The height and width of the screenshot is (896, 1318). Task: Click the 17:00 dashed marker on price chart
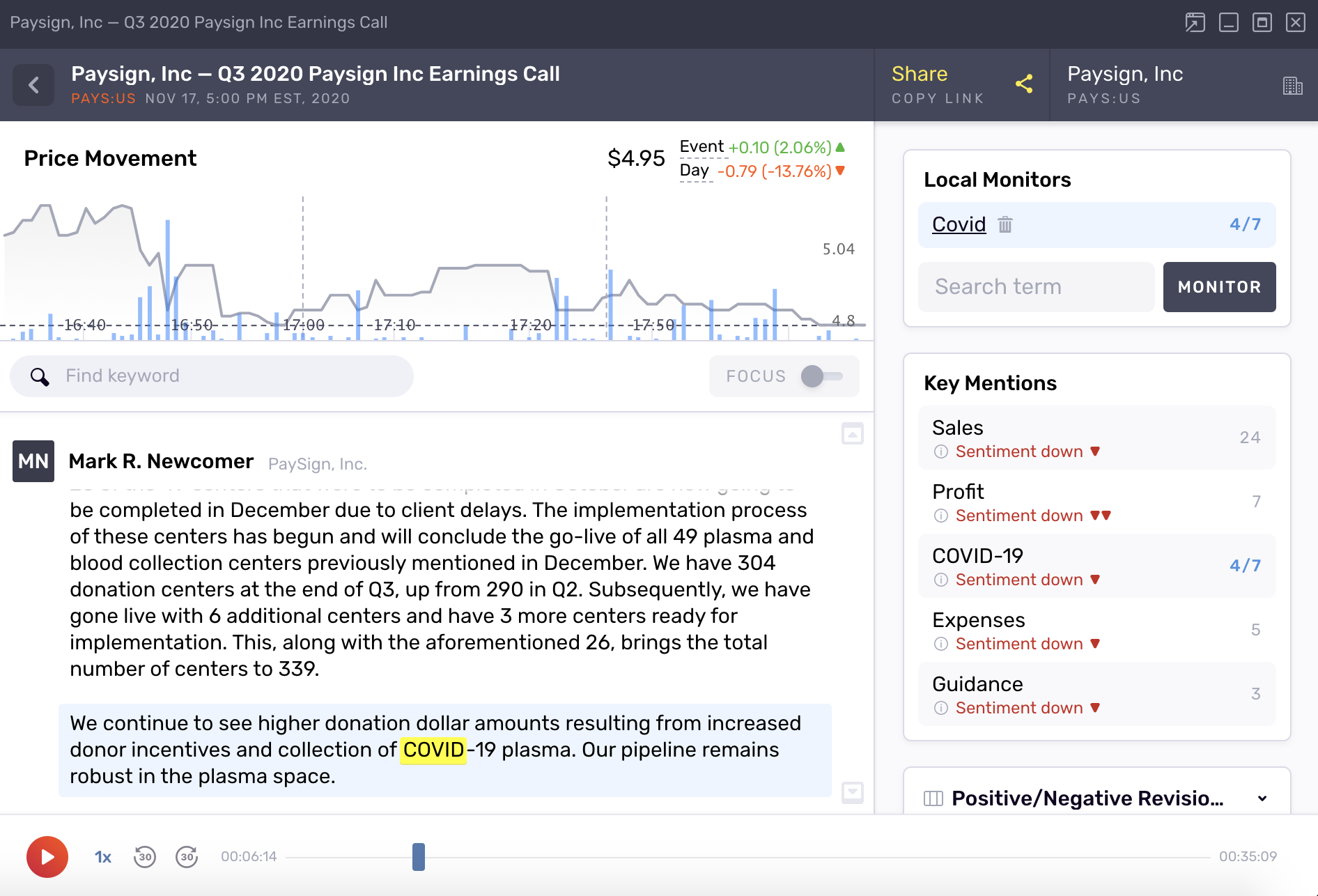point(303,268)
